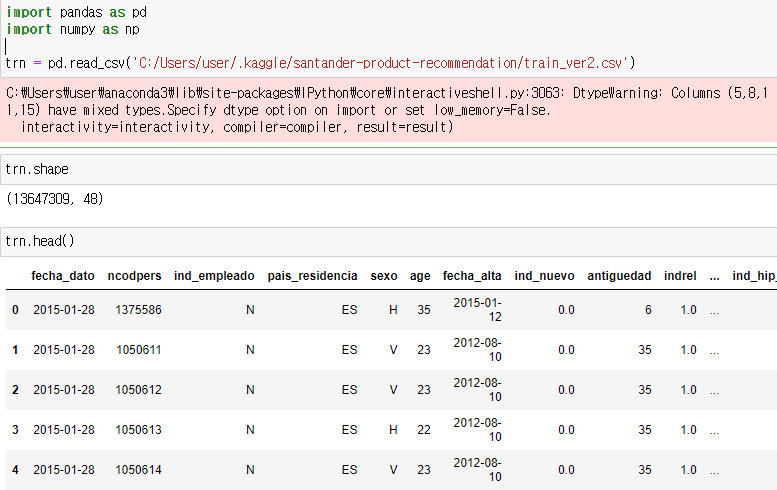Screen dimensions: 777x490
Task: Click the ind_nuevo column header
Action: (544, 276)
